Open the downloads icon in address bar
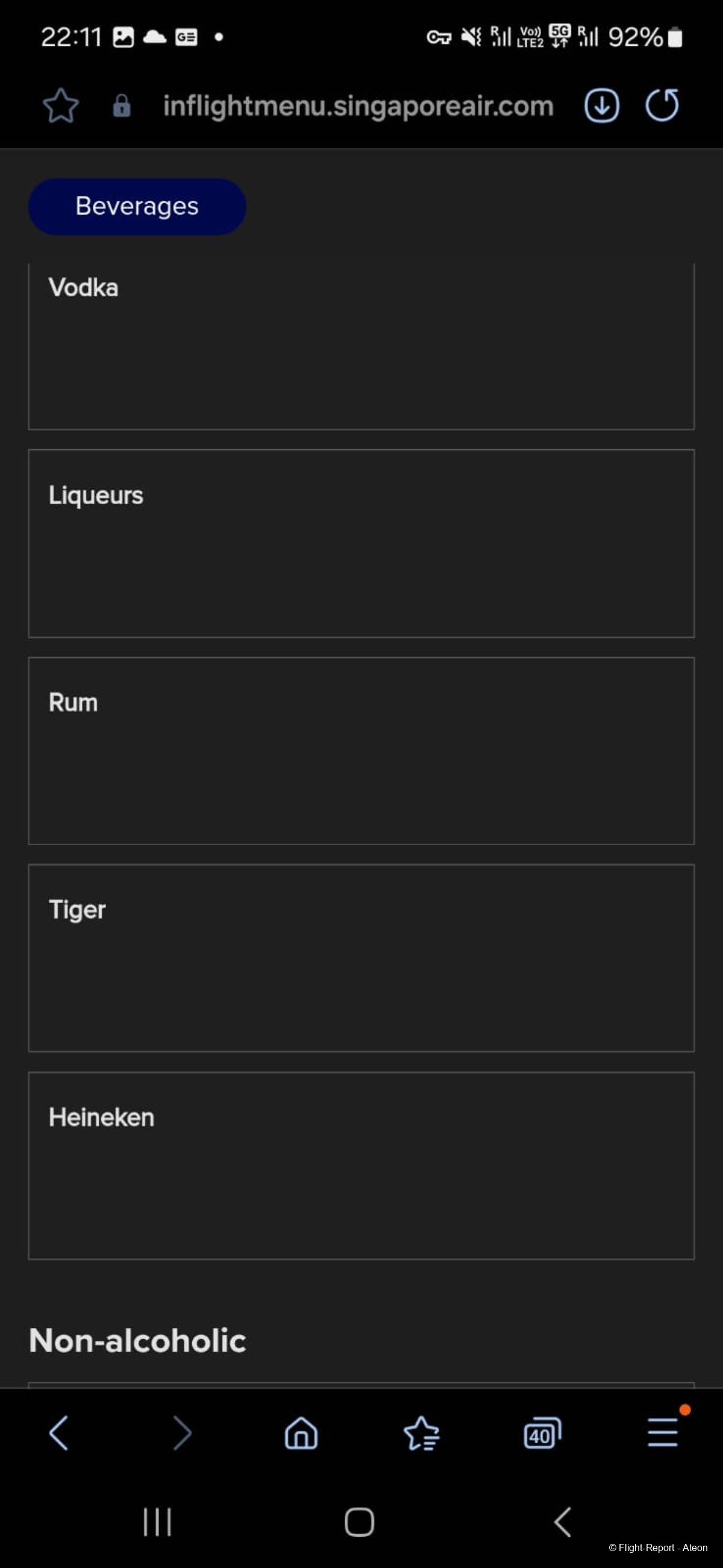723x1568 pixels. point(602,106)
